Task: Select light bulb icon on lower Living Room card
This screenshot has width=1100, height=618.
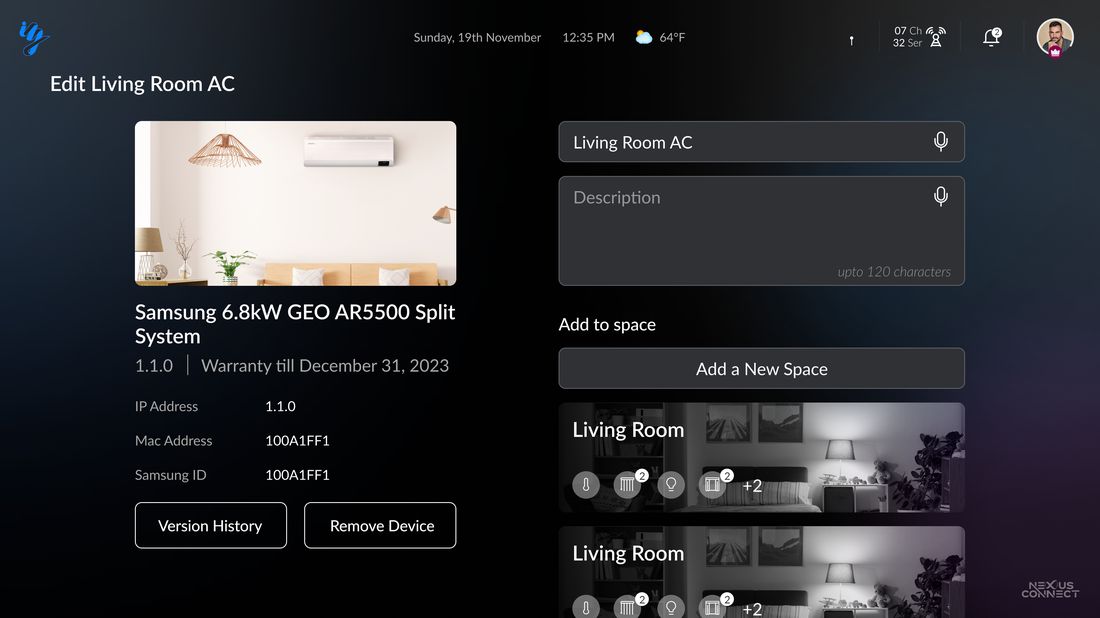Action: click(671, 607)
